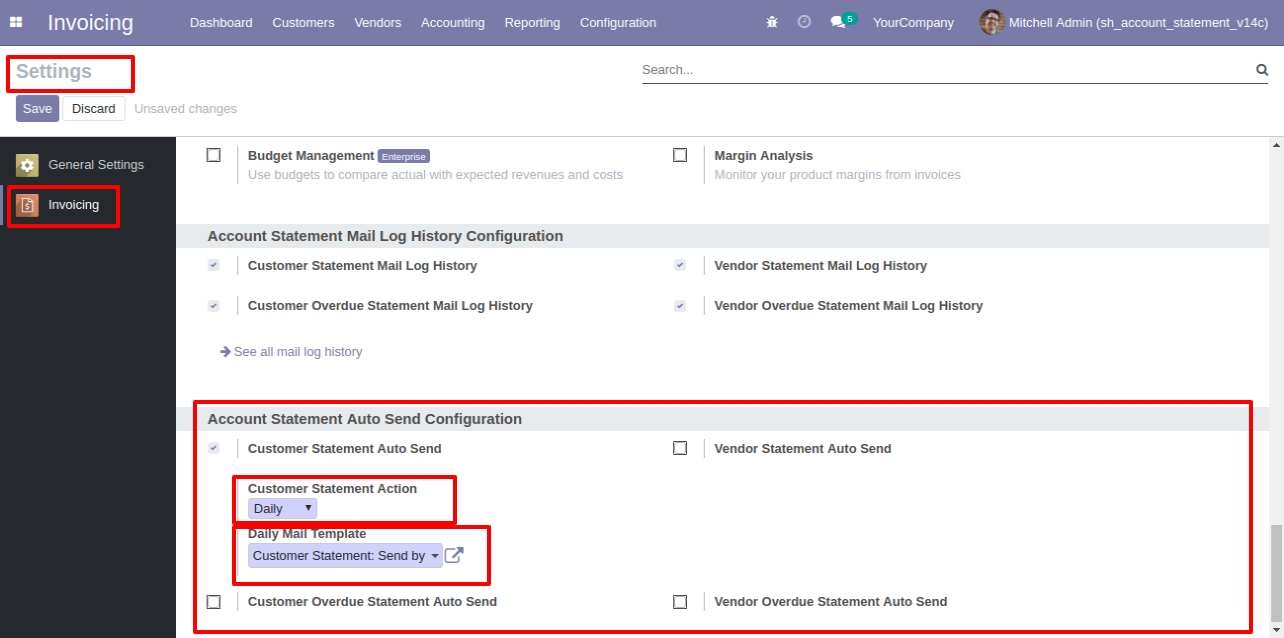
Task: Toggle Vendor Statement Mail Log History checkbox
Action: click(680, 266)
